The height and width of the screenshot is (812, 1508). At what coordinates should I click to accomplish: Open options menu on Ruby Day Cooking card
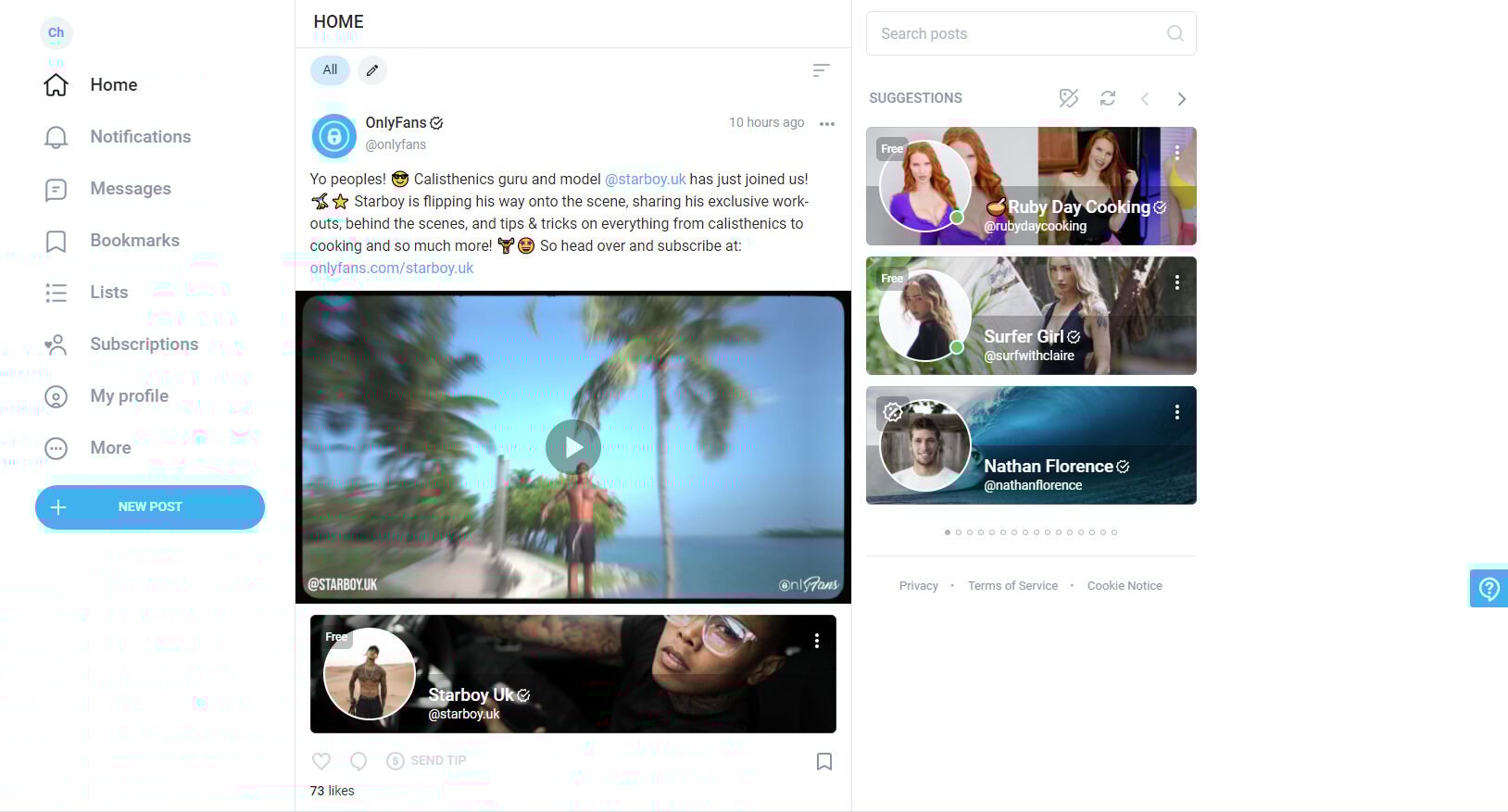tap(1176, 153)
